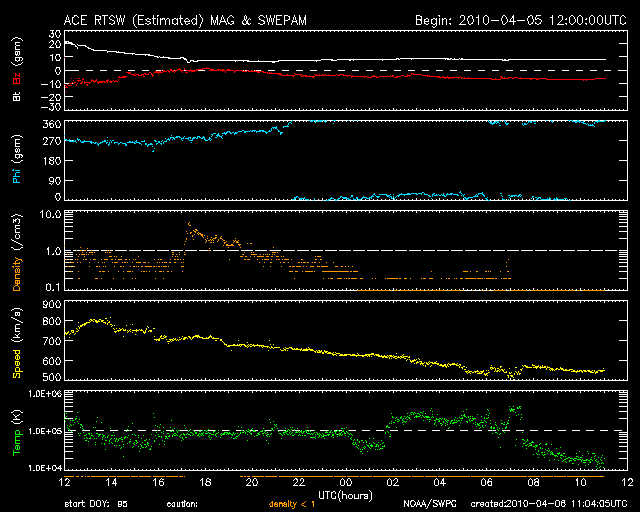Click the "14" hour label on the time axis

[x=111, y=482]
